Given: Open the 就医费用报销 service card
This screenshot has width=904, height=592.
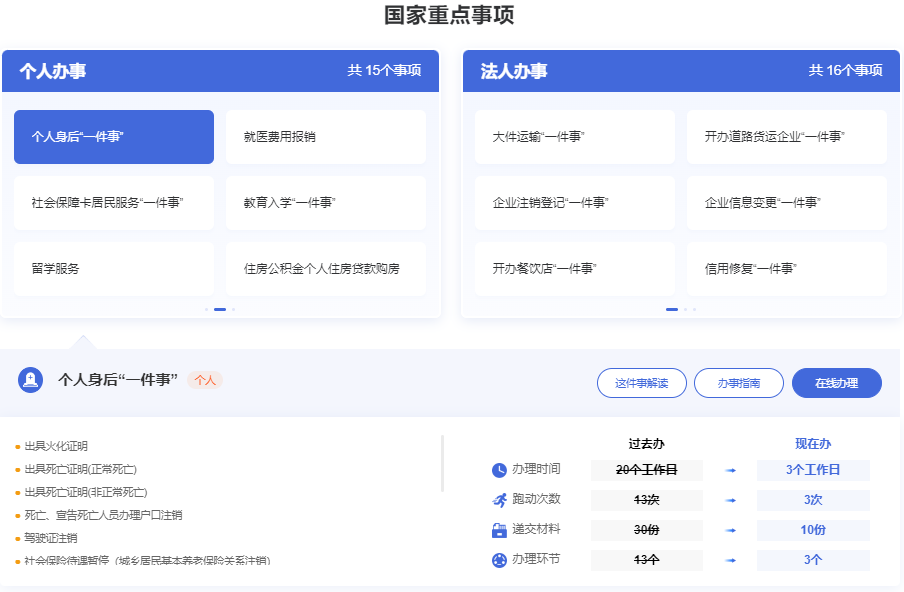Looking at the screenshot, I should (326, 137).
